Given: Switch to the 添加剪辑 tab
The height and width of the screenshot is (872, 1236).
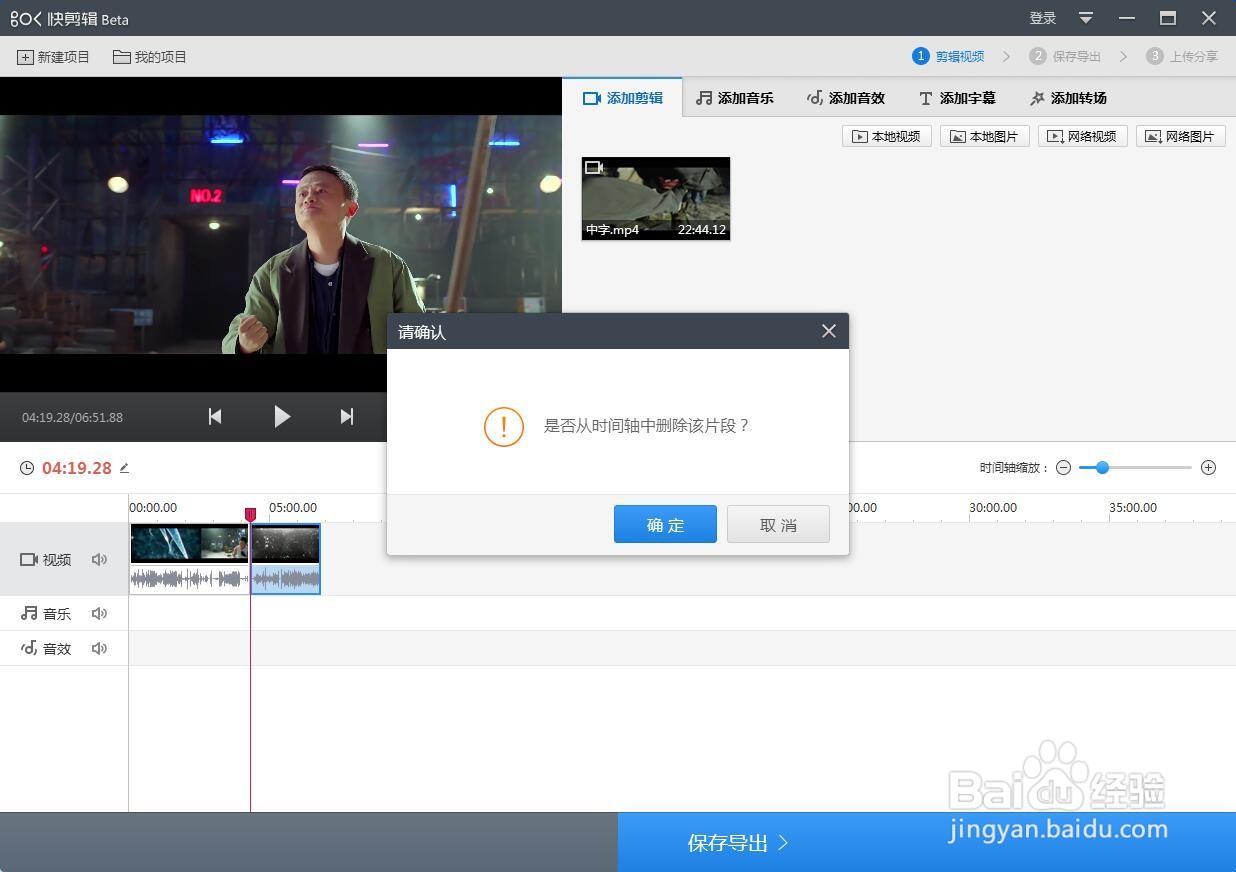Looking at the screenshot, I should click(x=622, y=98).
